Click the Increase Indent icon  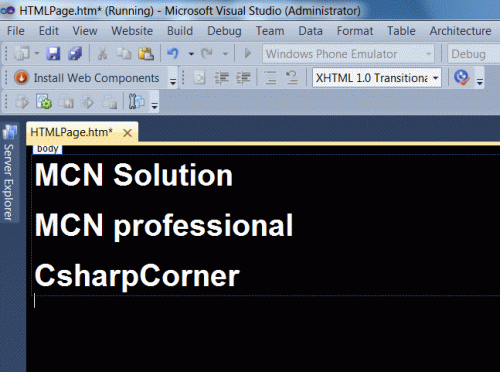[x=243, y=78]
